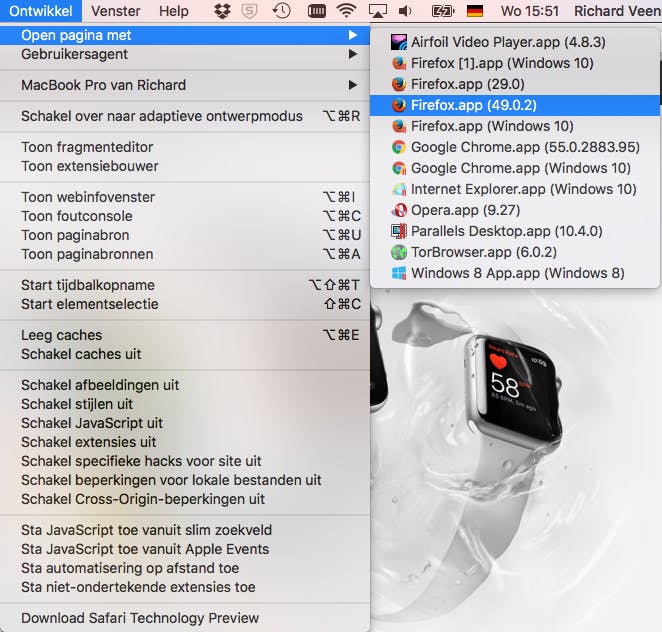Viewport: 662px width, 632px height.
Task: Click the shield S icon in menu bar
Action: tap(249, 11)
